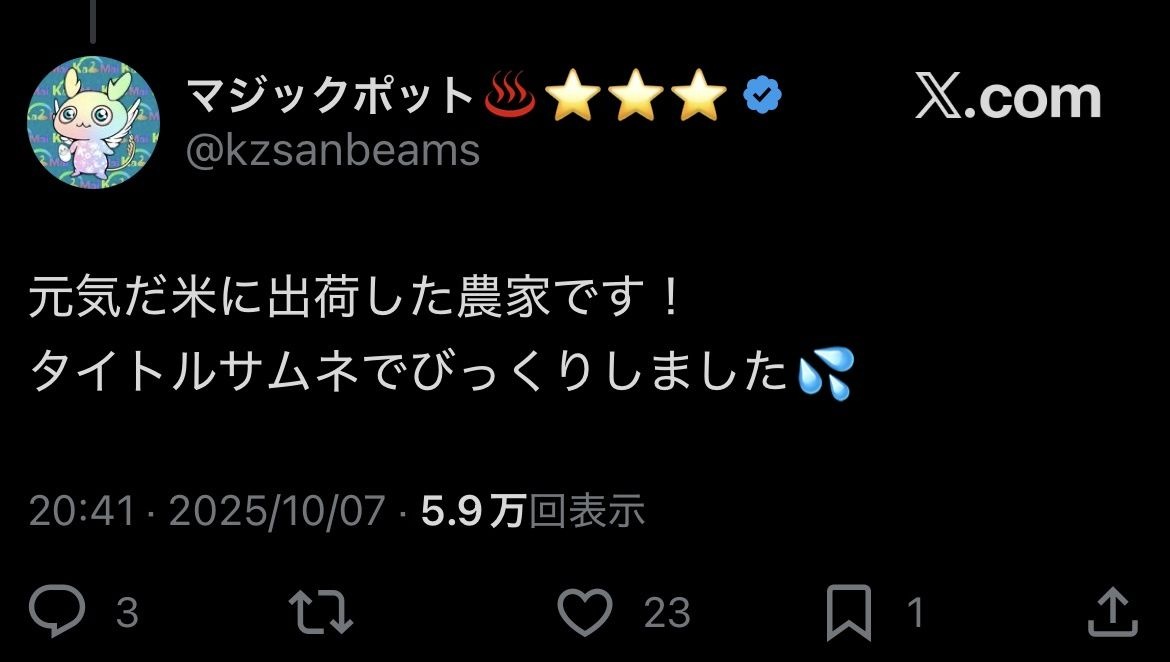Click second tweet line タイトルサムネでびっくり
The width and height of the screenshot is (1170, 662).
(x=409, y=372)
